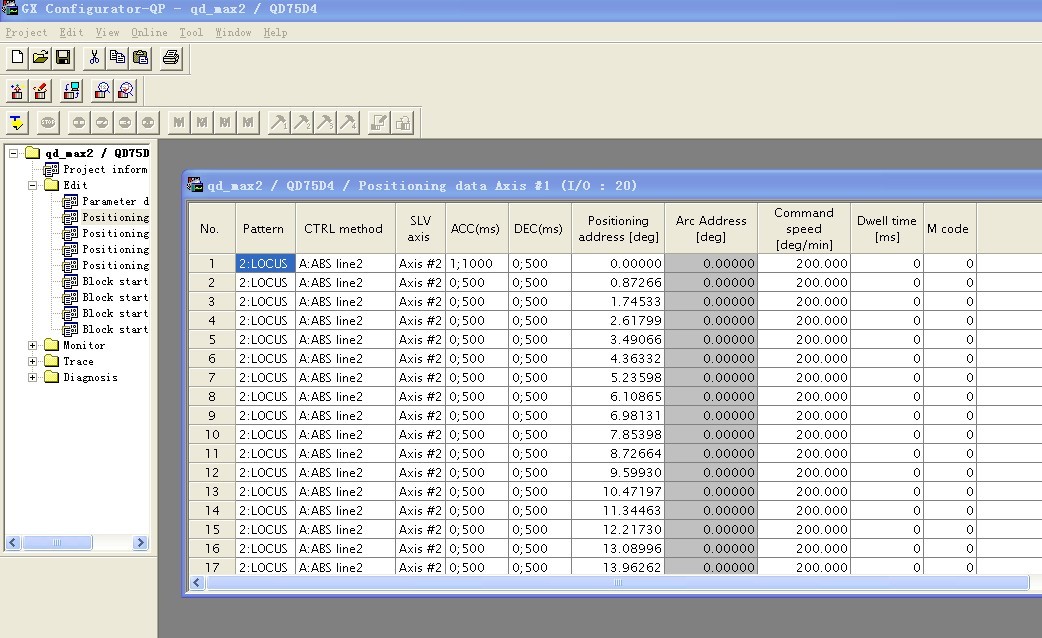The image size is (1042, 638).
Task: Print using the printer icon
Action: tap(170, 58)
